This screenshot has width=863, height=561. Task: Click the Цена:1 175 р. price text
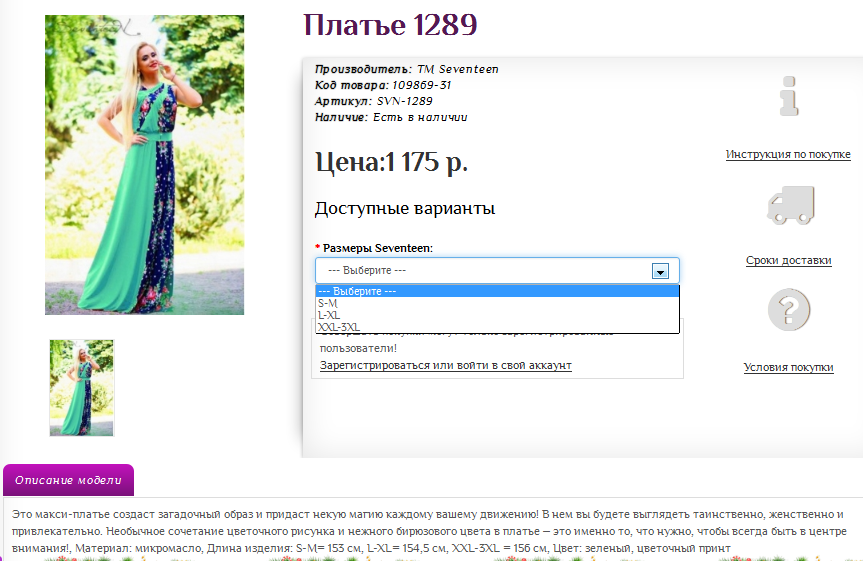pyautogui.click(x=391, y=162)
